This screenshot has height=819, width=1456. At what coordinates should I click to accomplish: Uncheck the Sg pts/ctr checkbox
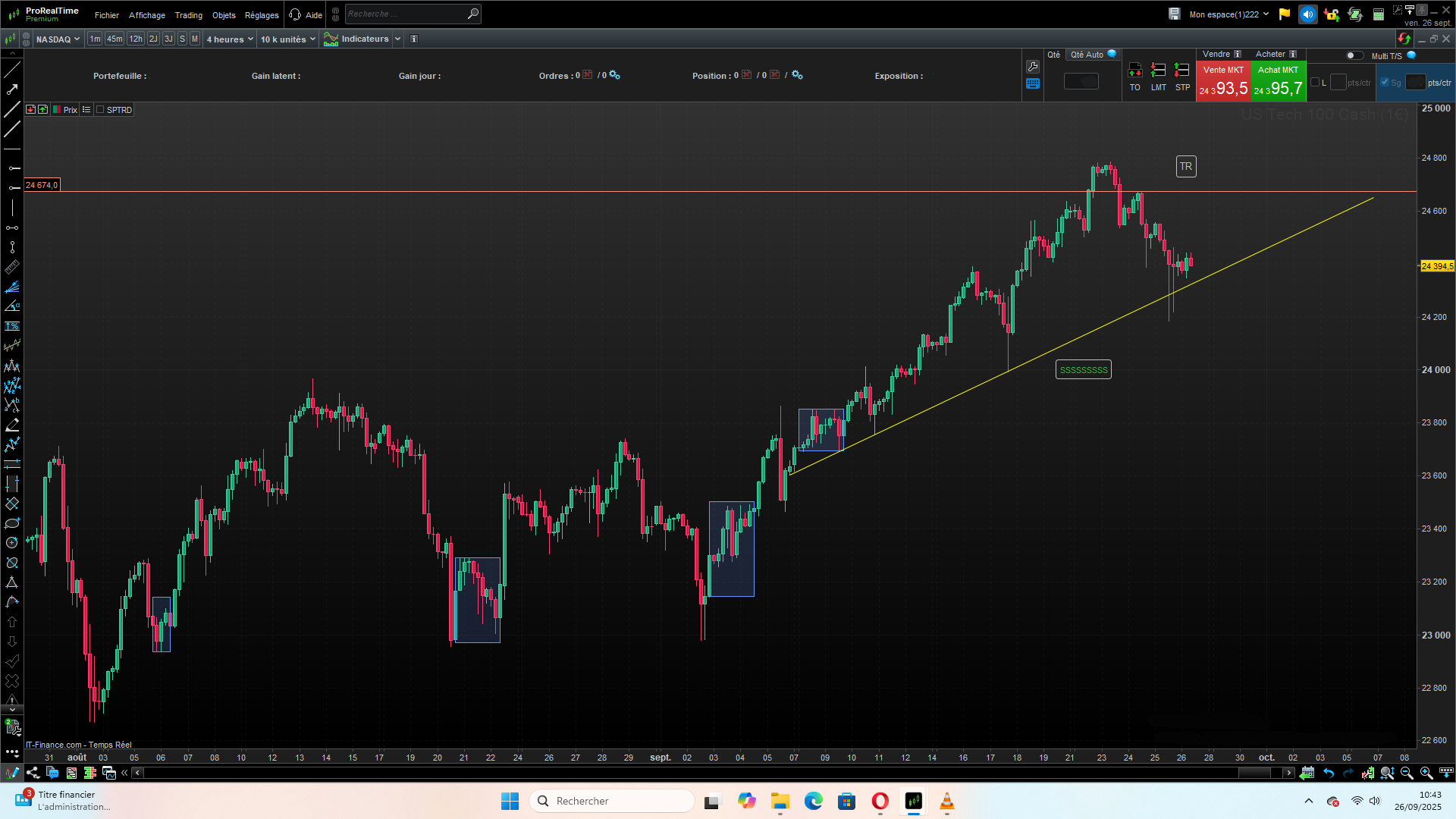[1385, 83]
